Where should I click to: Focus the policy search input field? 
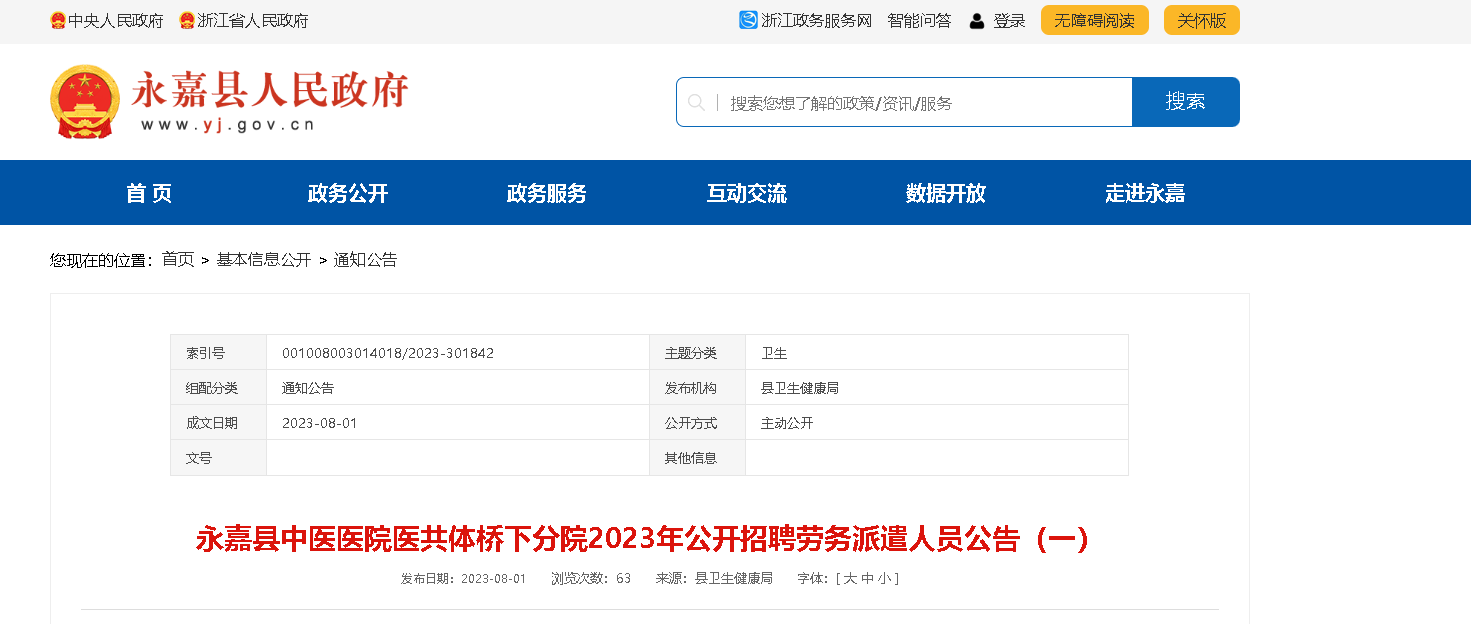pyautogui.click(x=925, y=103)
